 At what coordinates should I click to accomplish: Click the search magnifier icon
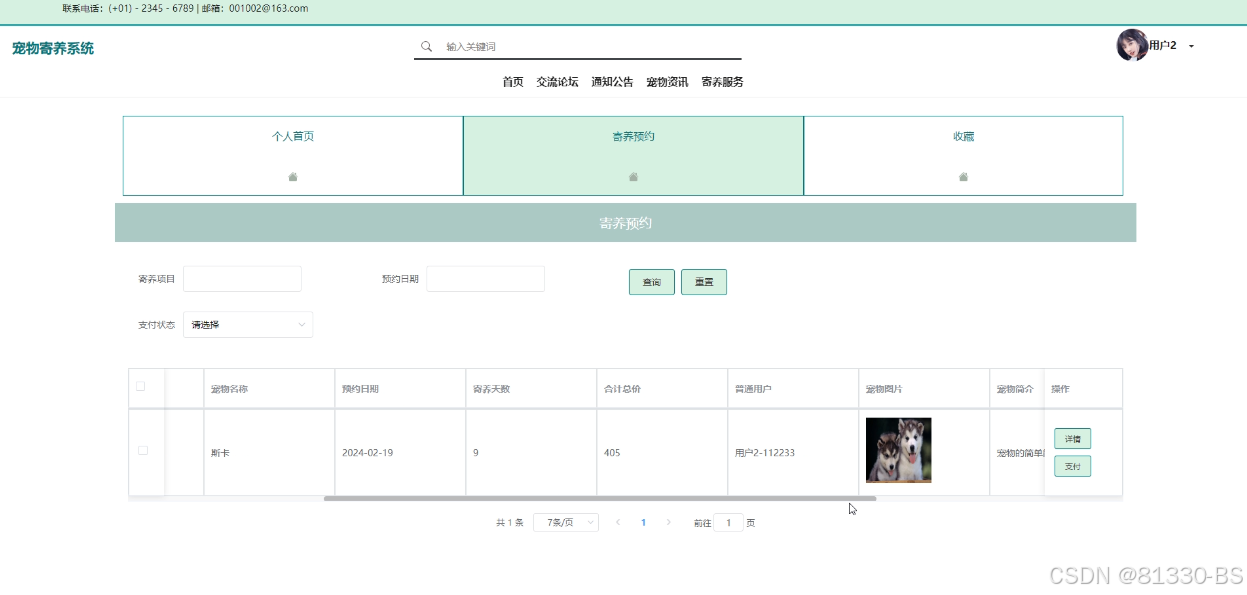tap(426, 46)
